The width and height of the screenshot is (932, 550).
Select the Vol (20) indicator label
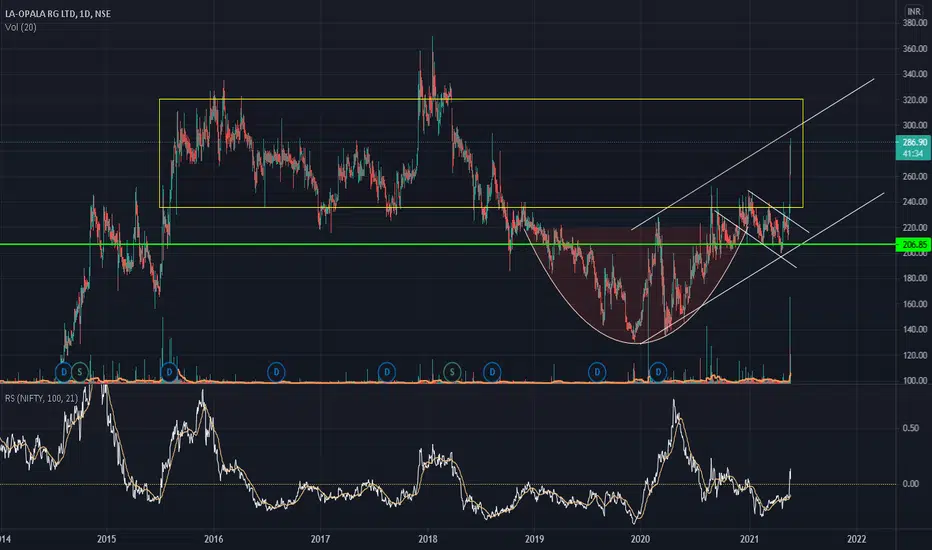point(21,27)
